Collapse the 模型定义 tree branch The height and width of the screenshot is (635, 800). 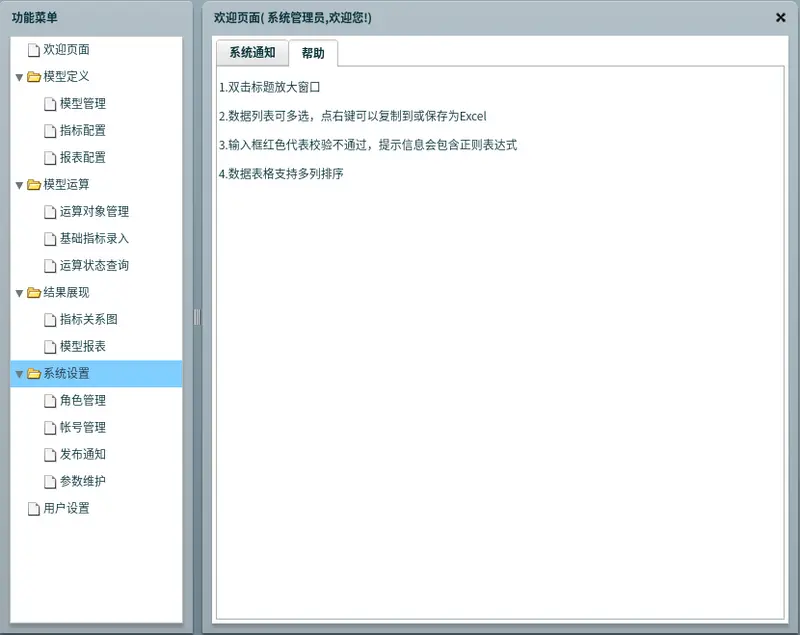pyautogui.click(x=19, y=76)
